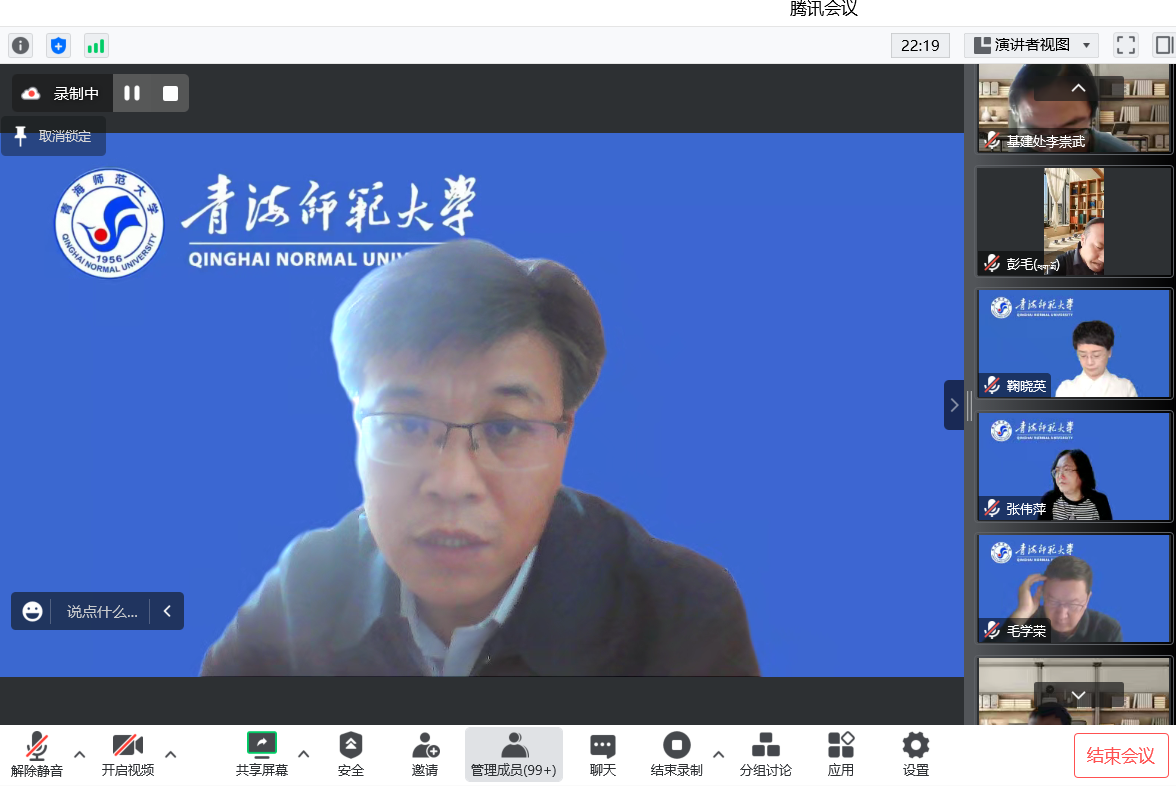1176x786 pixels.
Task: Expand share screen options arrow
Action: pyautogui.click(x=304, y=754)
